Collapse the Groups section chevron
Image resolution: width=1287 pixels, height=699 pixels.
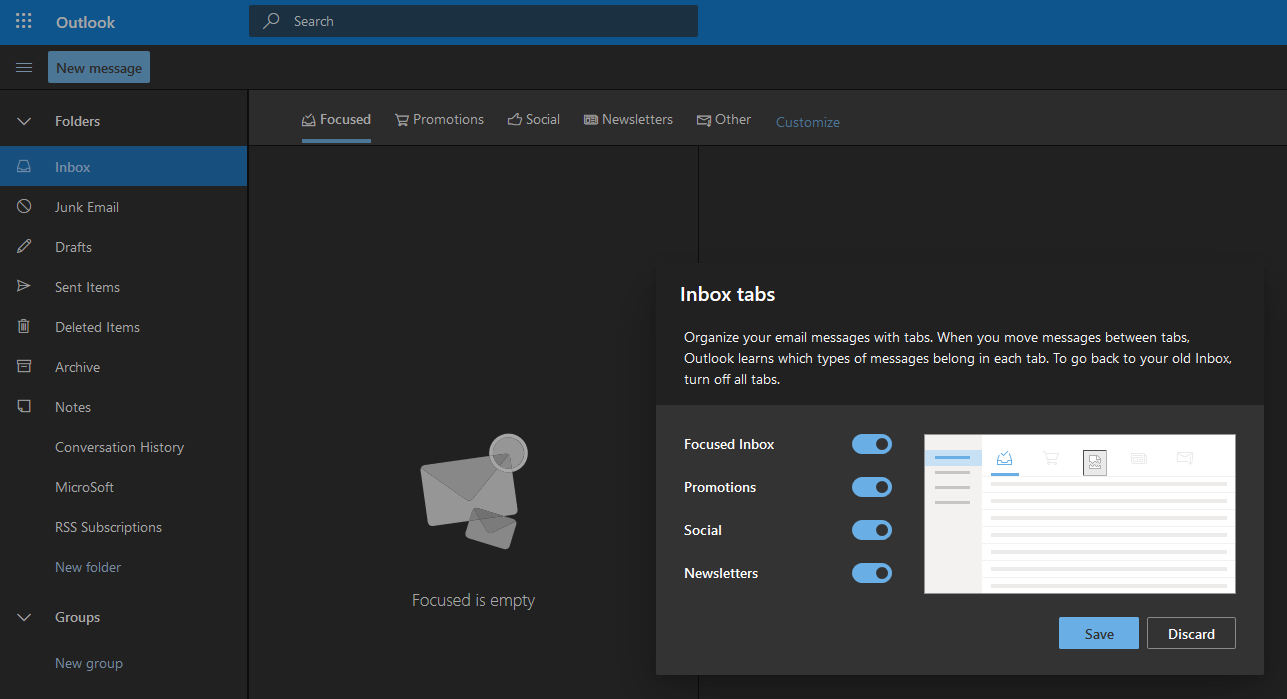pos(24,617)
